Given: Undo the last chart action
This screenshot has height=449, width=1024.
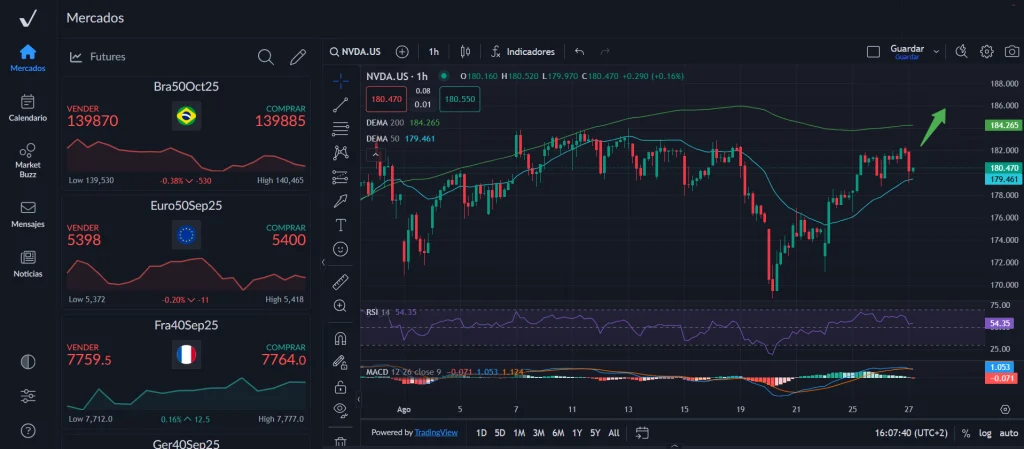Looking at the screenshot, I should [579, 52].
